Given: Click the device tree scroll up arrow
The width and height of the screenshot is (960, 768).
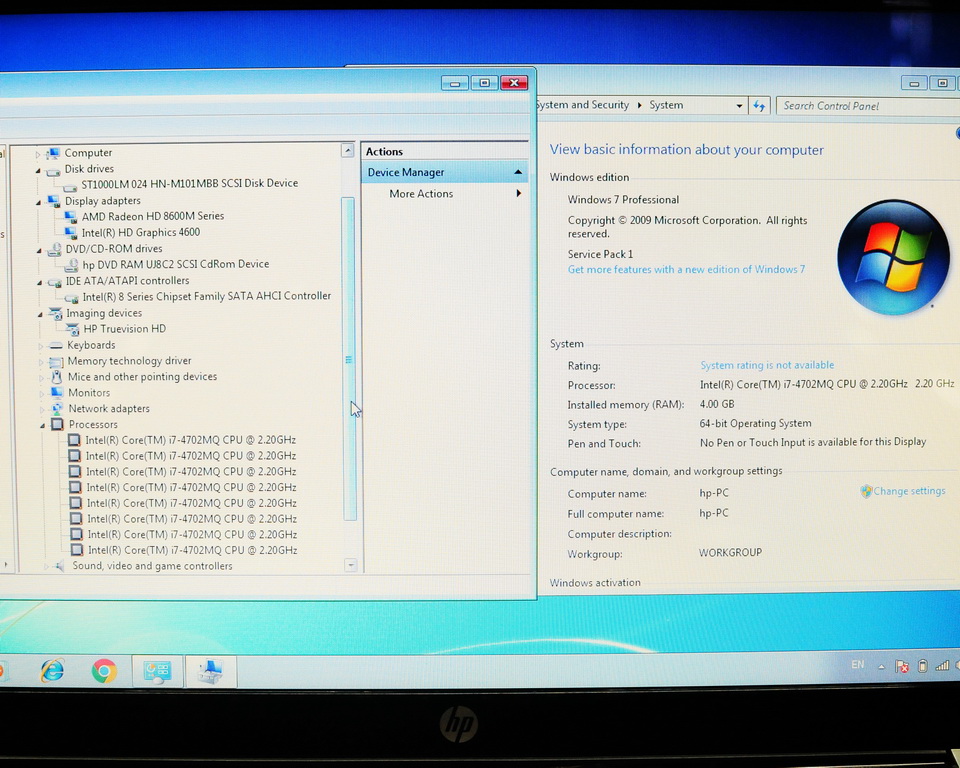Looking at the screenshot, I should tap(348, 150).
